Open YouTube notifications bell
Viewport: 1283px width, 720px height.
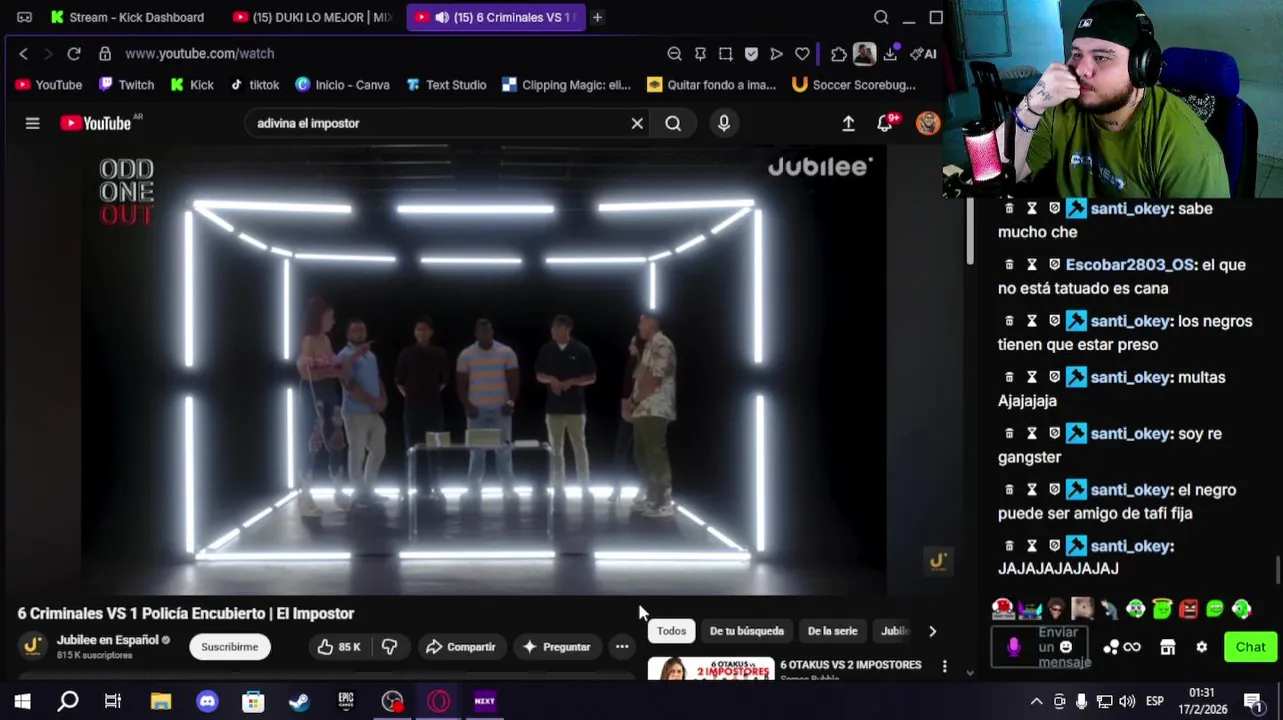(x=885, y=123)
